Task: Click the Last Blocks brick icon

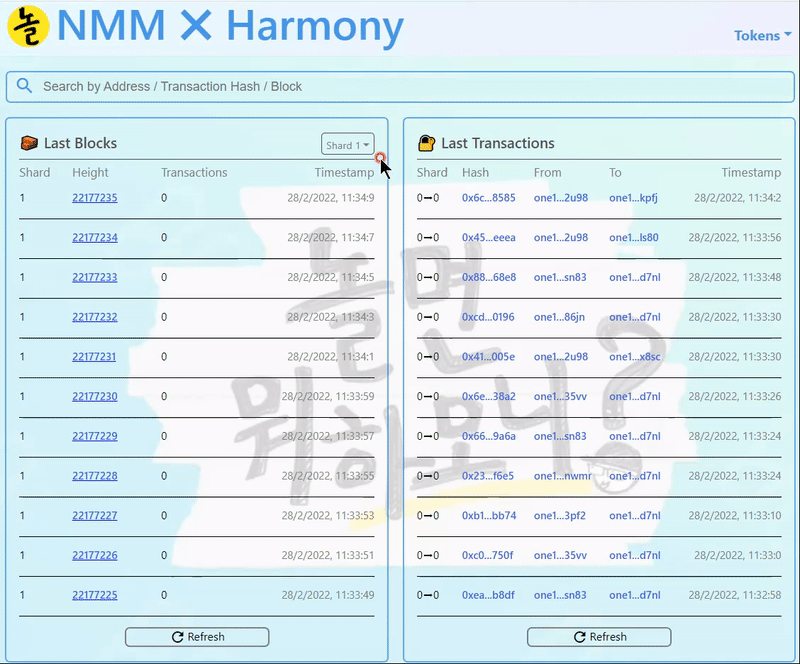Action: [x=29, y=143]
